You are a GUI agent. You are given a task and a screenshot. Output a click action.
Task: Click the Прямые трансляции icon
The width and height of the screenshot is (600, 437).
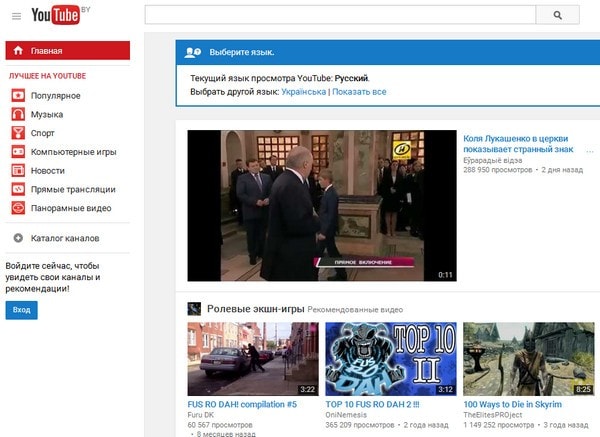click(18, 189)
